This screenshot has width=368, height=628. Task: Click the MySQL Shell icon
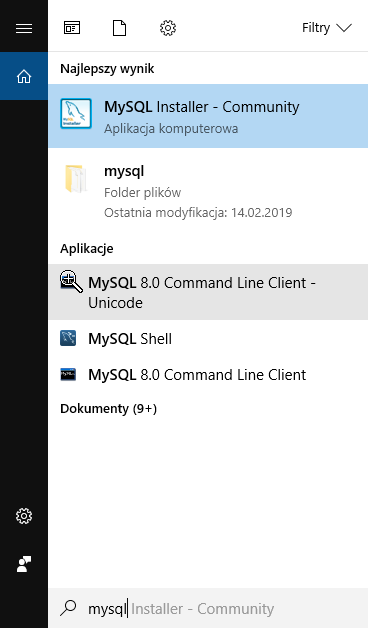point(68,338)
